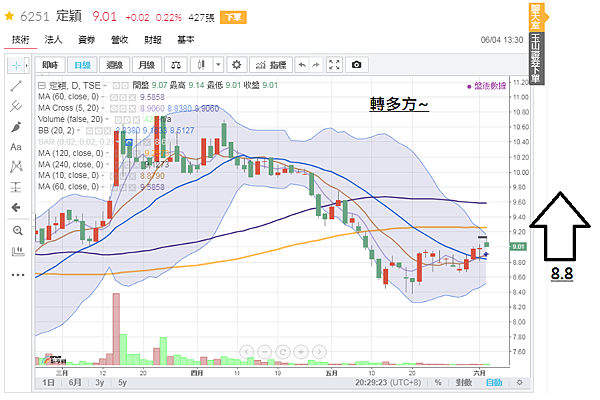Switch to the 資券 tab

click(x=86, y=39)
